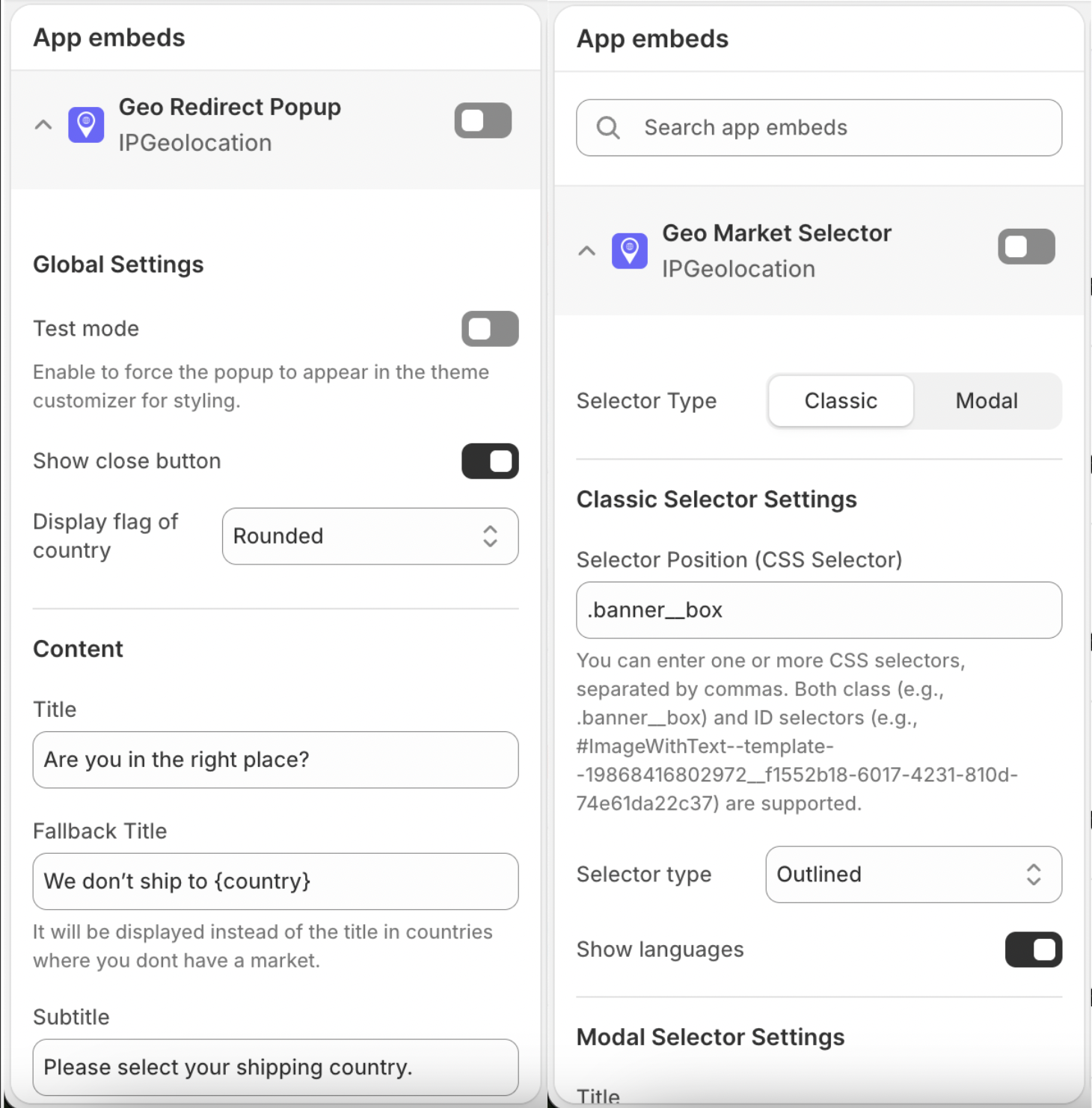Click the Search app embeds field
This screenshot has width=1092, height=1108.
pos(819,128)
